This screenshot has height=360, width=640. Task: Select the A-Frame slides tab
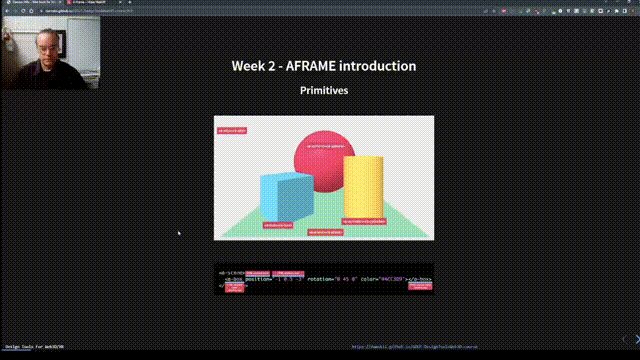tap(94, 2)
